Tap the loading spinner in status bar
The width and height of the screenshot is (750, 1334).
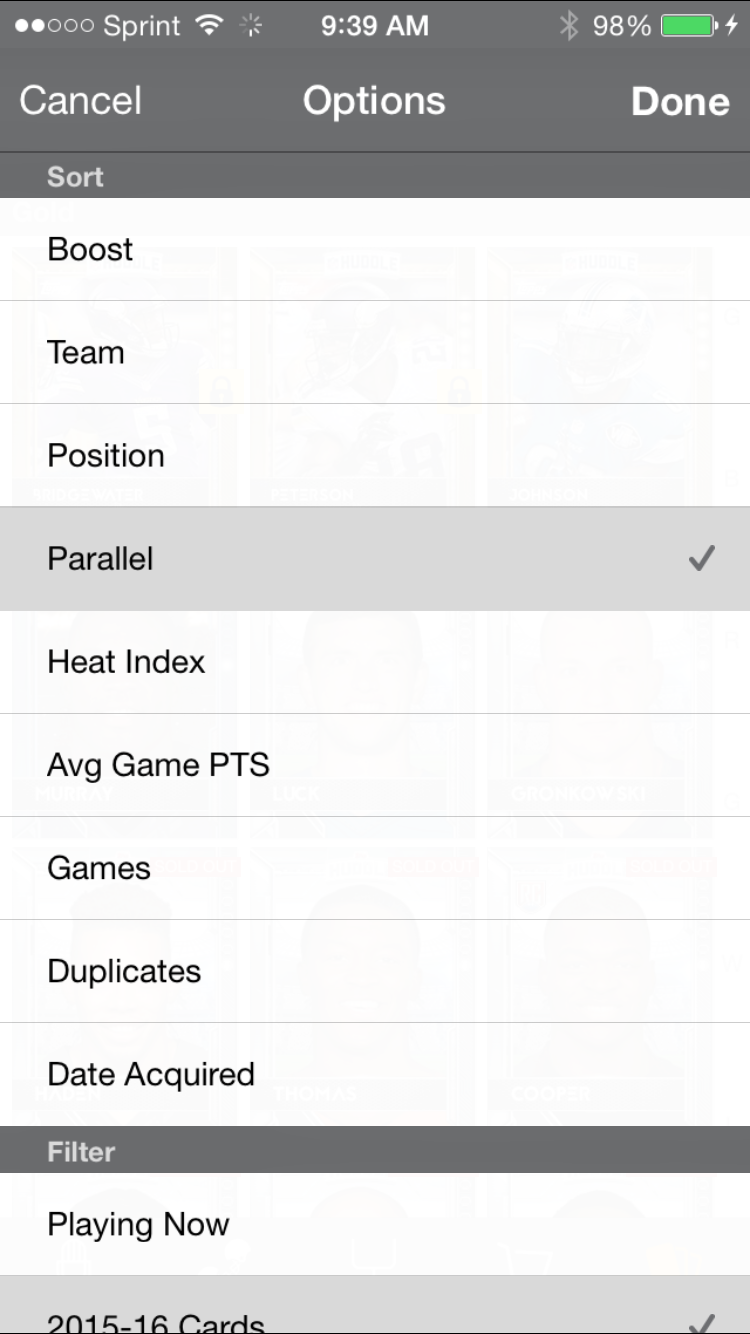point(252,26)
